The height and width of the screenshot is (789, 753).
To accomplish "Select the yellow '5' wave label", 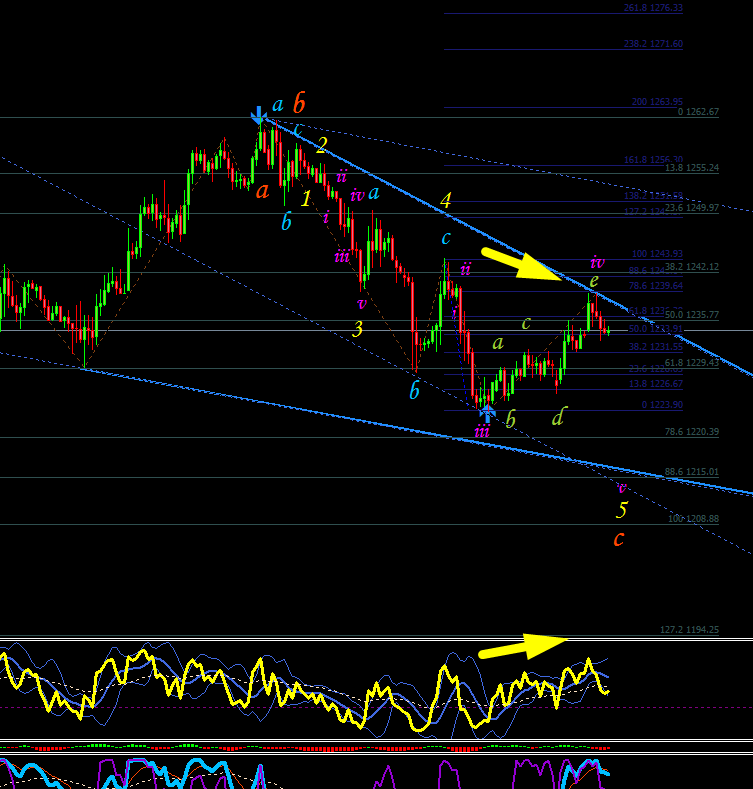I will pyautogui.click(x=622, y=510).
